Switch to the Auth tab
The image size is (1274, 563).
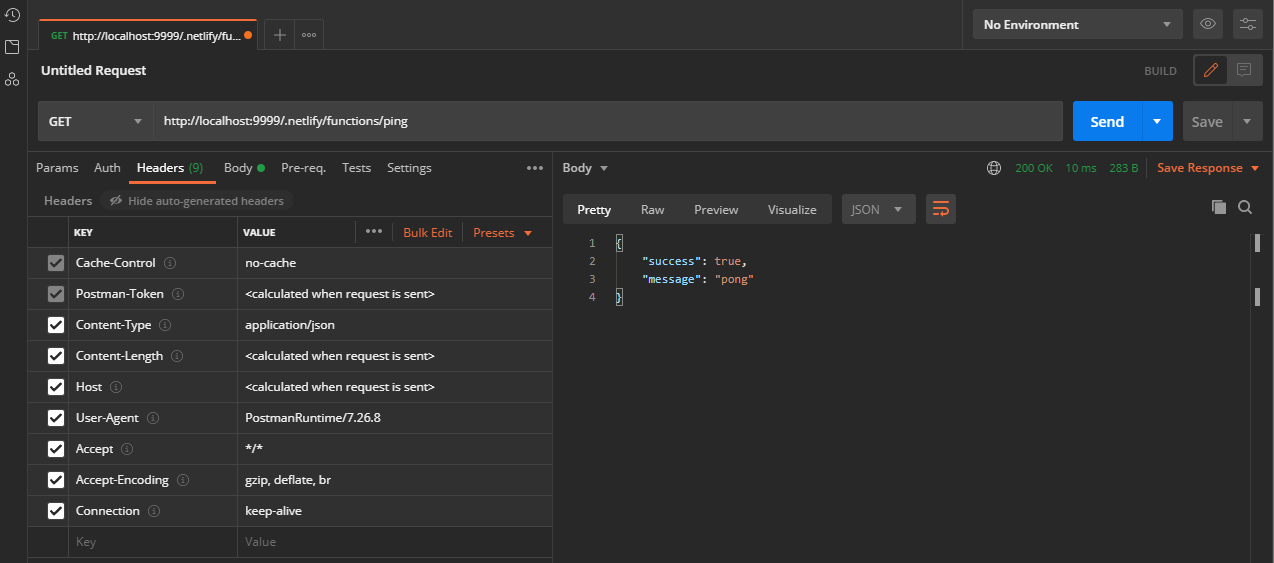pos(107,168)
